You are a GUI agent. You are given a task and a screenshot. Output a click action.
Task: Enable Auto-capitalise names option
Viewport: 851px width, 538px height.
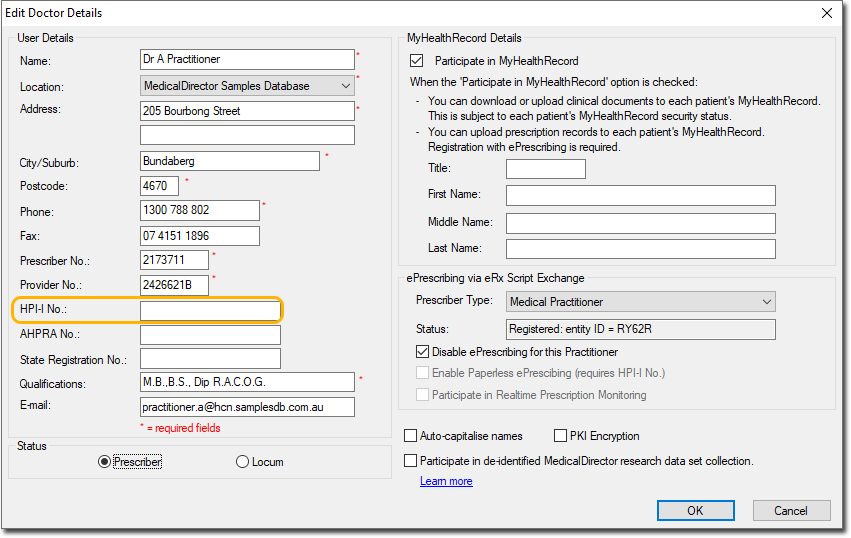pyautogui.click(x=411, y=436)
